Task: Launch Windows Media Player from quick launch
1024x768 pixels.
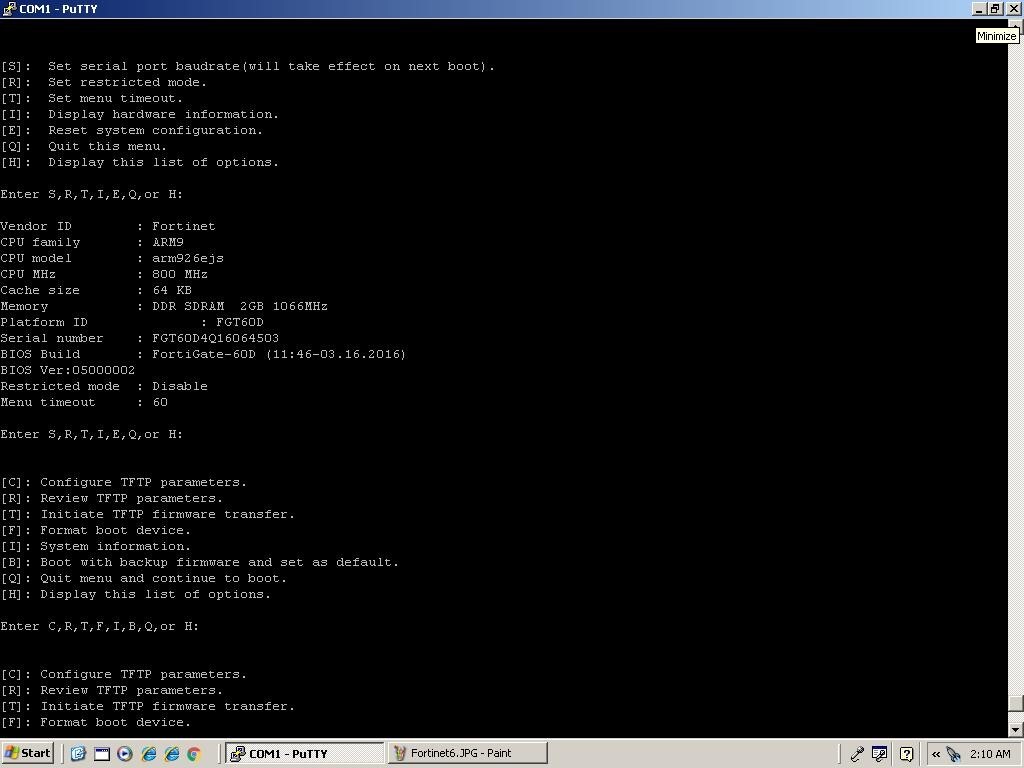Action: pyautogui.click(x=125, y=754)
